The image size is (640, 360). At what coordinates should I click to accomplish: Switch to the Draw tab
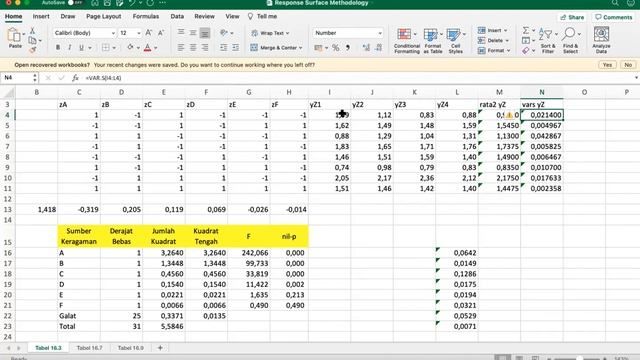pos(68,16)
